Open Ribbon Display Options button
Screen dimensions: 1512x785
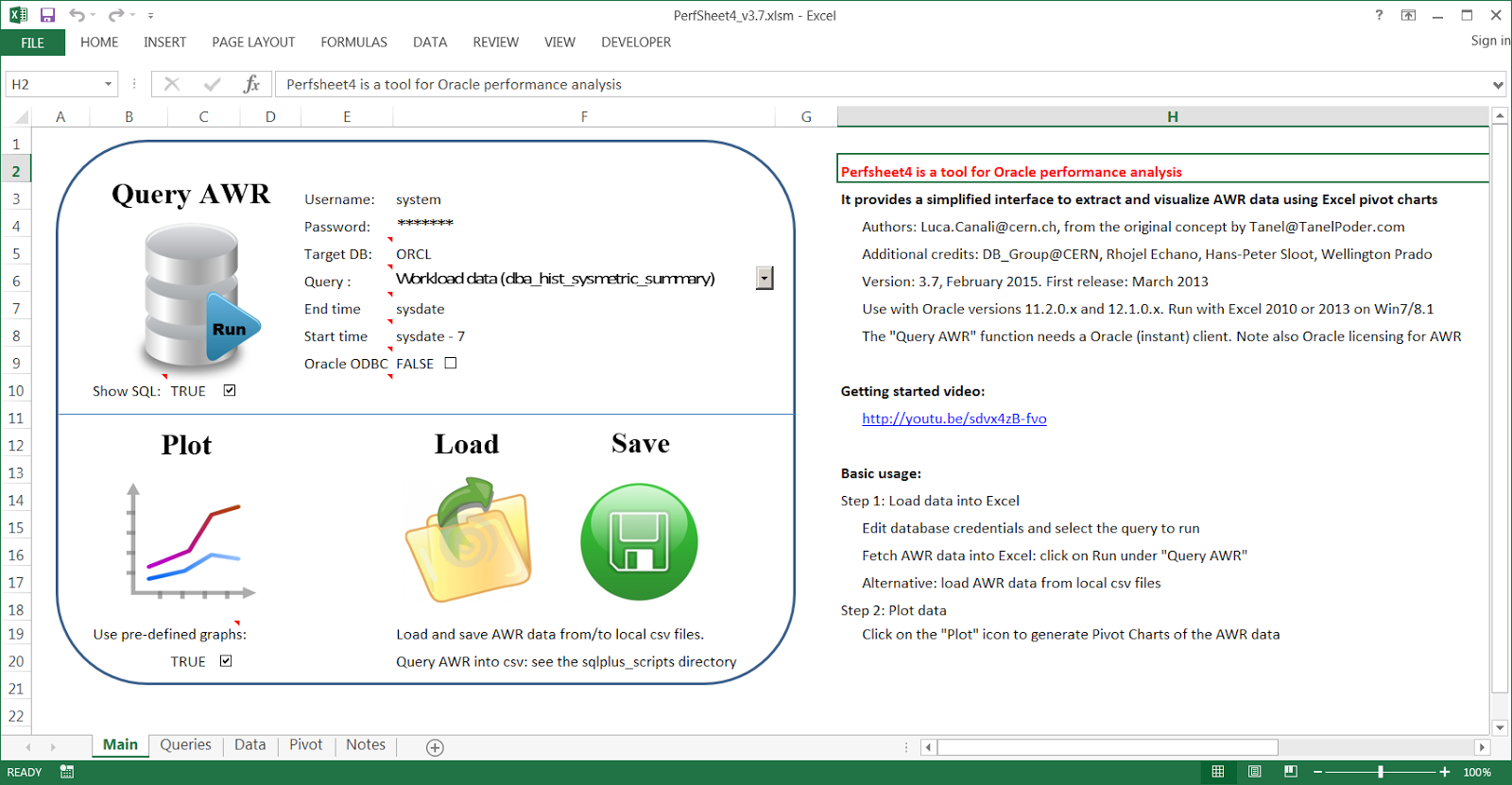pos(1408,15)
